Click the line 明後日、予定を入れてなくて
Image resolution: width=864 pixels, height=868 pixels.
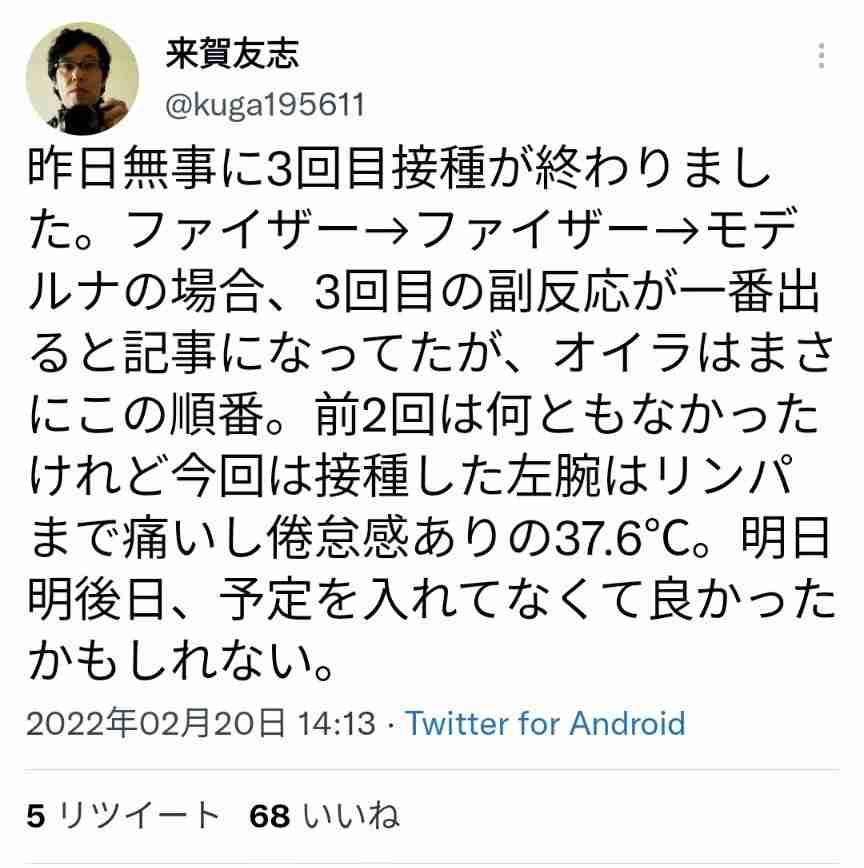(336, 600)
